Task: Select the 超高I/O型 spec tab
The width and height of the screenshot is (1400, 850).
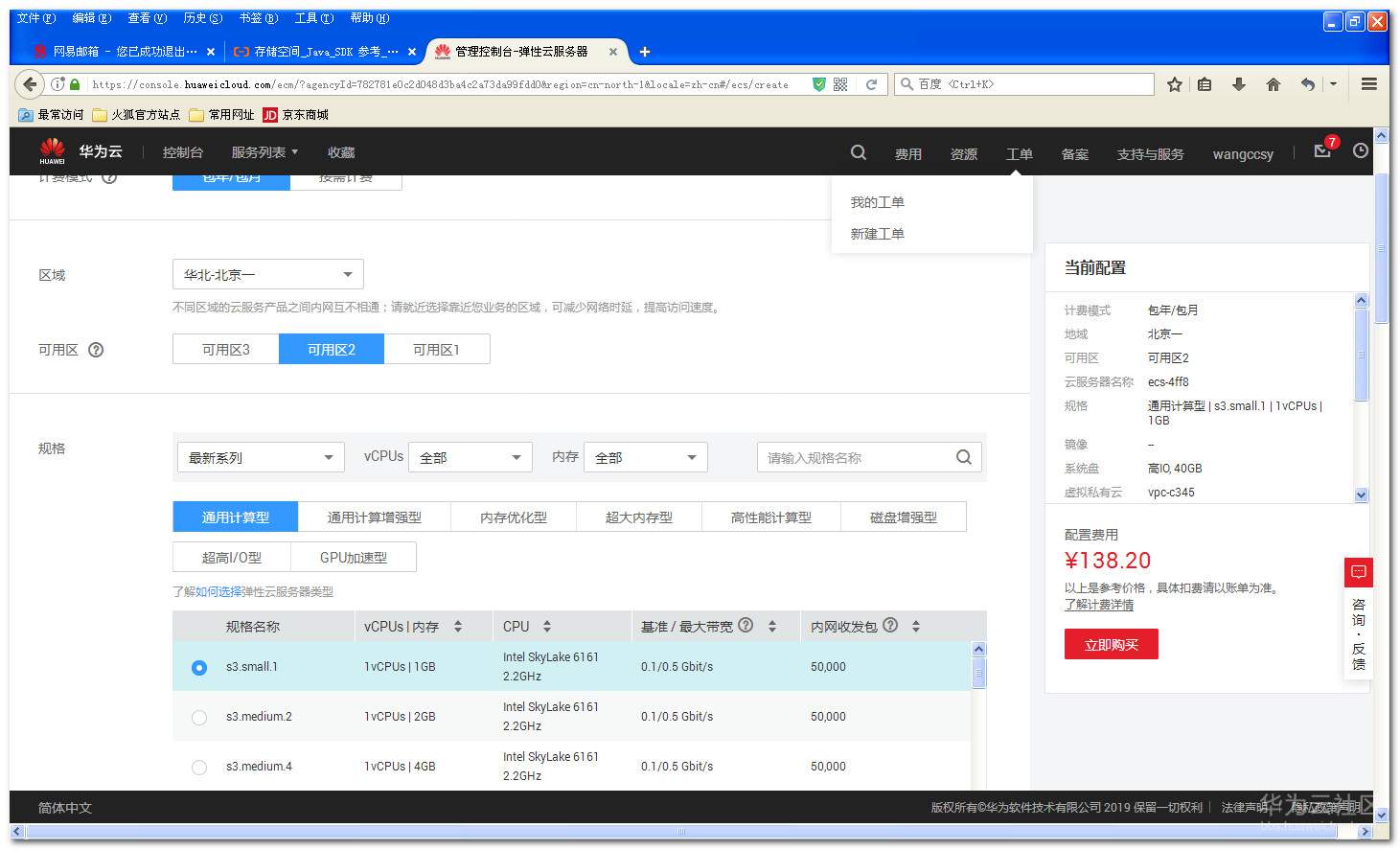Action: point(232,557)
